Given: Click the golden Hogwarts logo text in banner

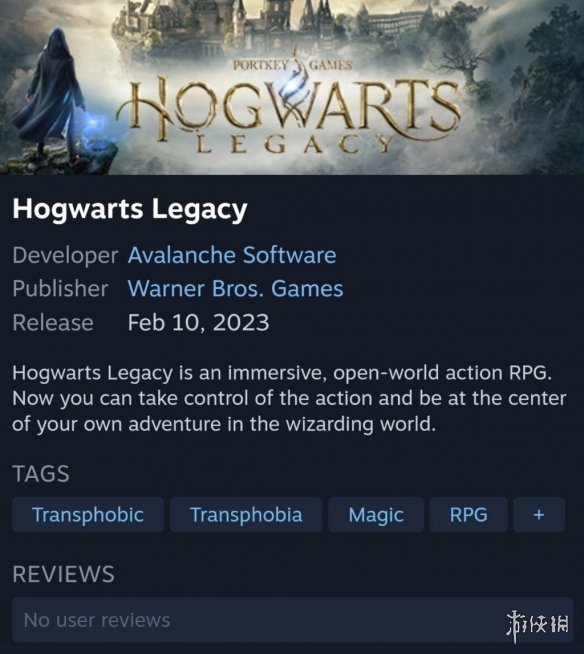Looking at the screenshot, I should click(288, 109).
